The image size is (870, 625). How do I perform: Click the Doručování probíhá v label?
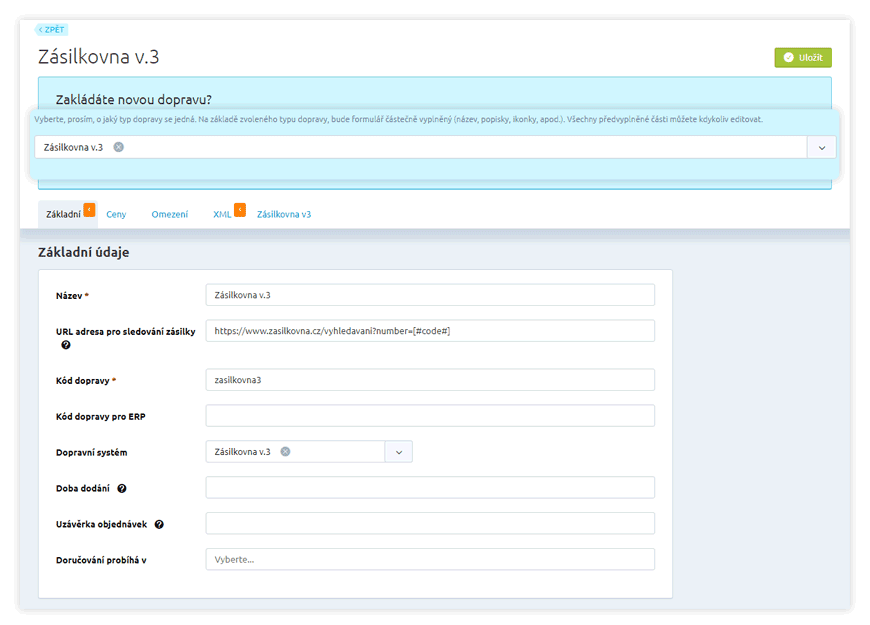click(x=101, y=560)
